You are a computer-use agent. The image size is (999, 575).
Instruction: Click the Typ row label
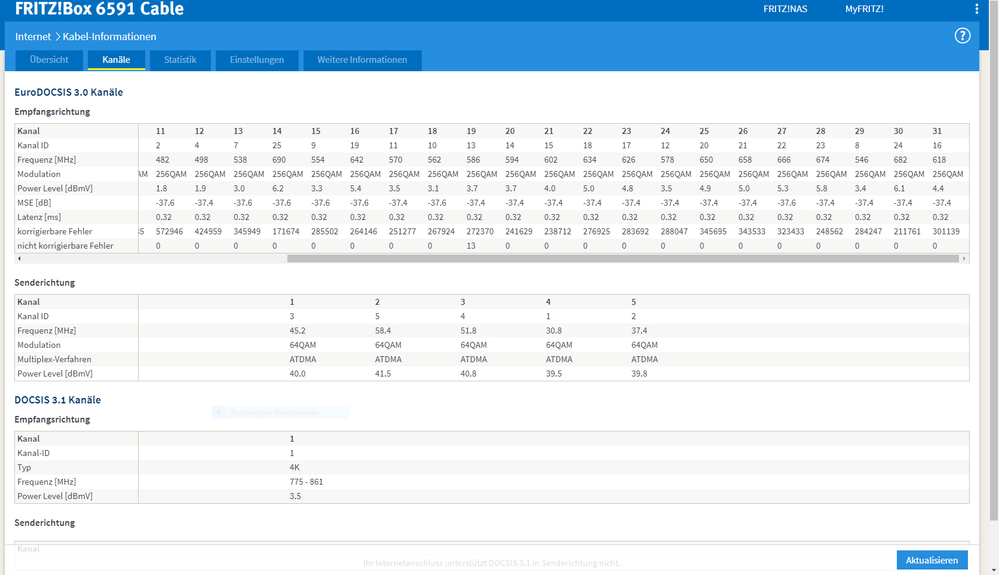[24, 467]
